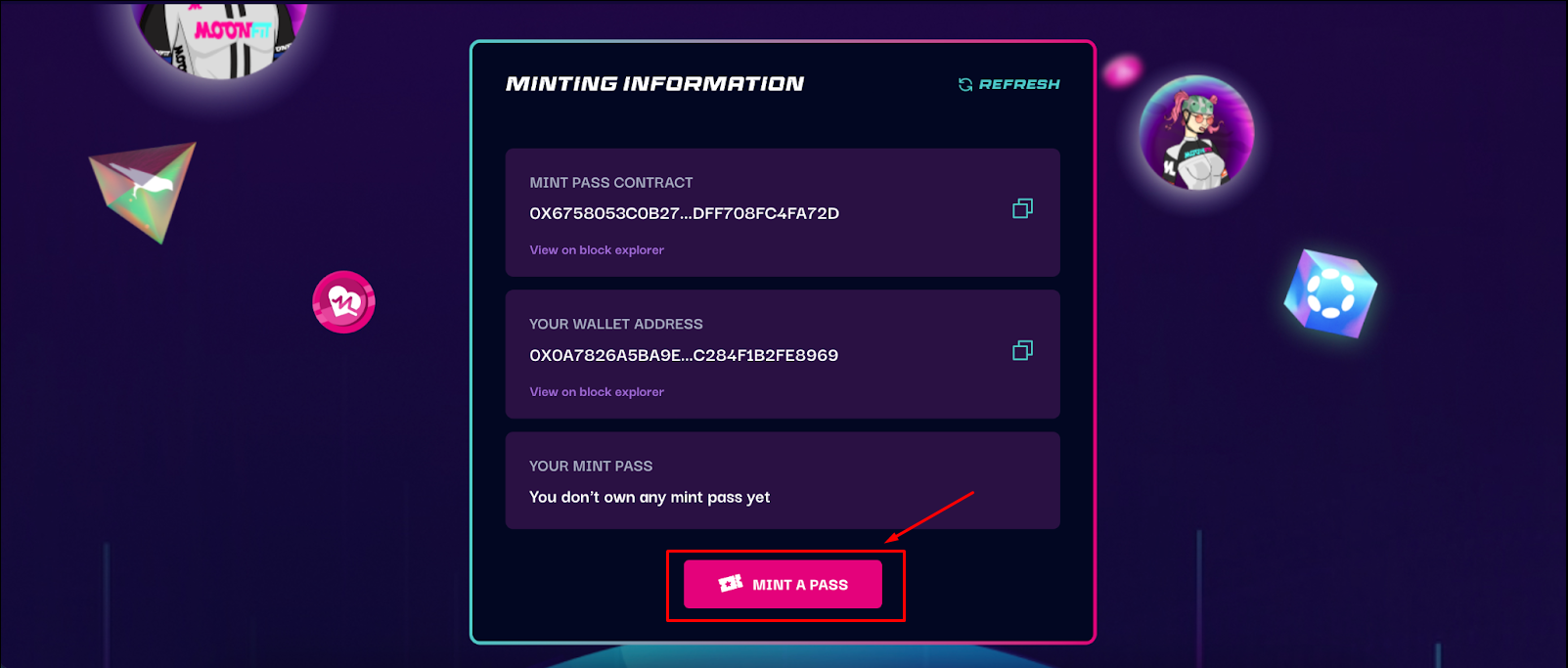
Task: Copy your wallet address via copy icon
Action: click(x=1022, y=350)
